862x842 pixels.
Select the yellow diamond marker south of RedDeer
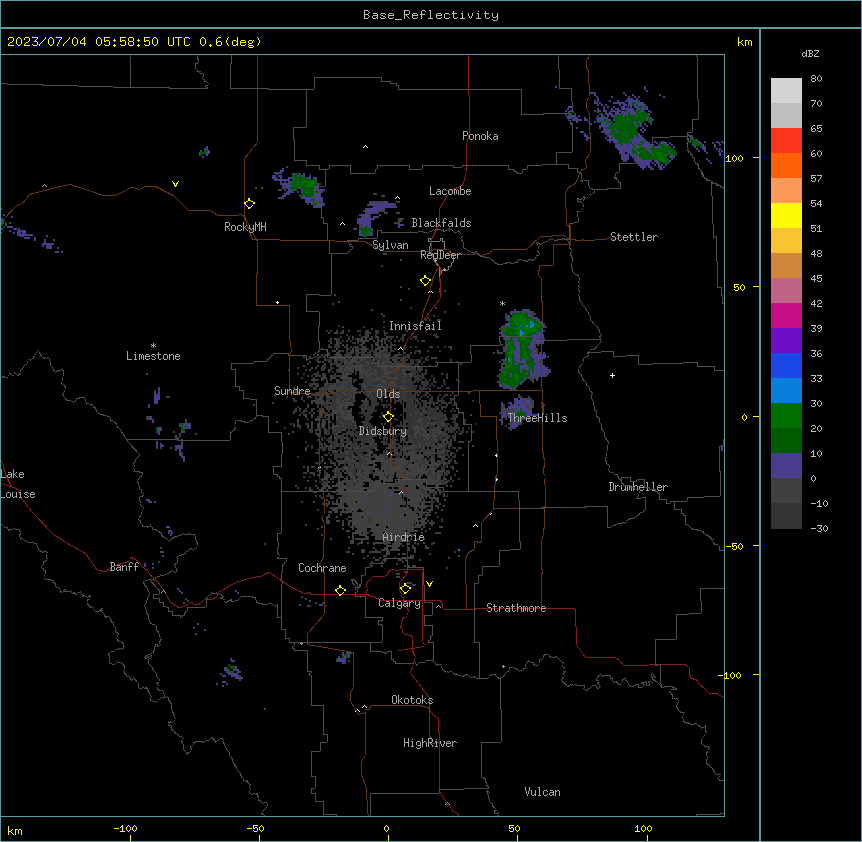click(x=426, y=281)
